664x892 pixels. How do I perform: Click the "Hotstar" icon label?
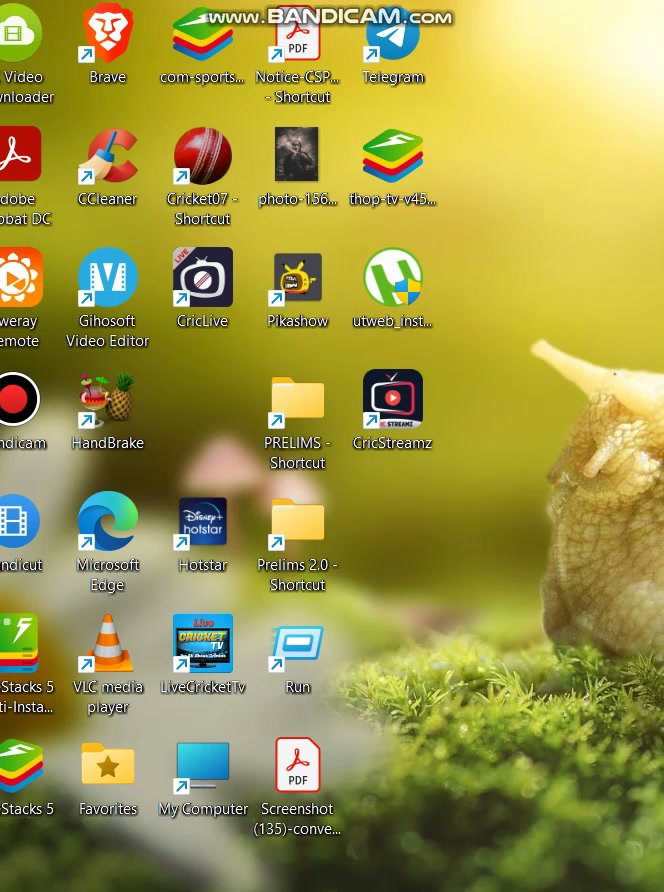point(203,565)
